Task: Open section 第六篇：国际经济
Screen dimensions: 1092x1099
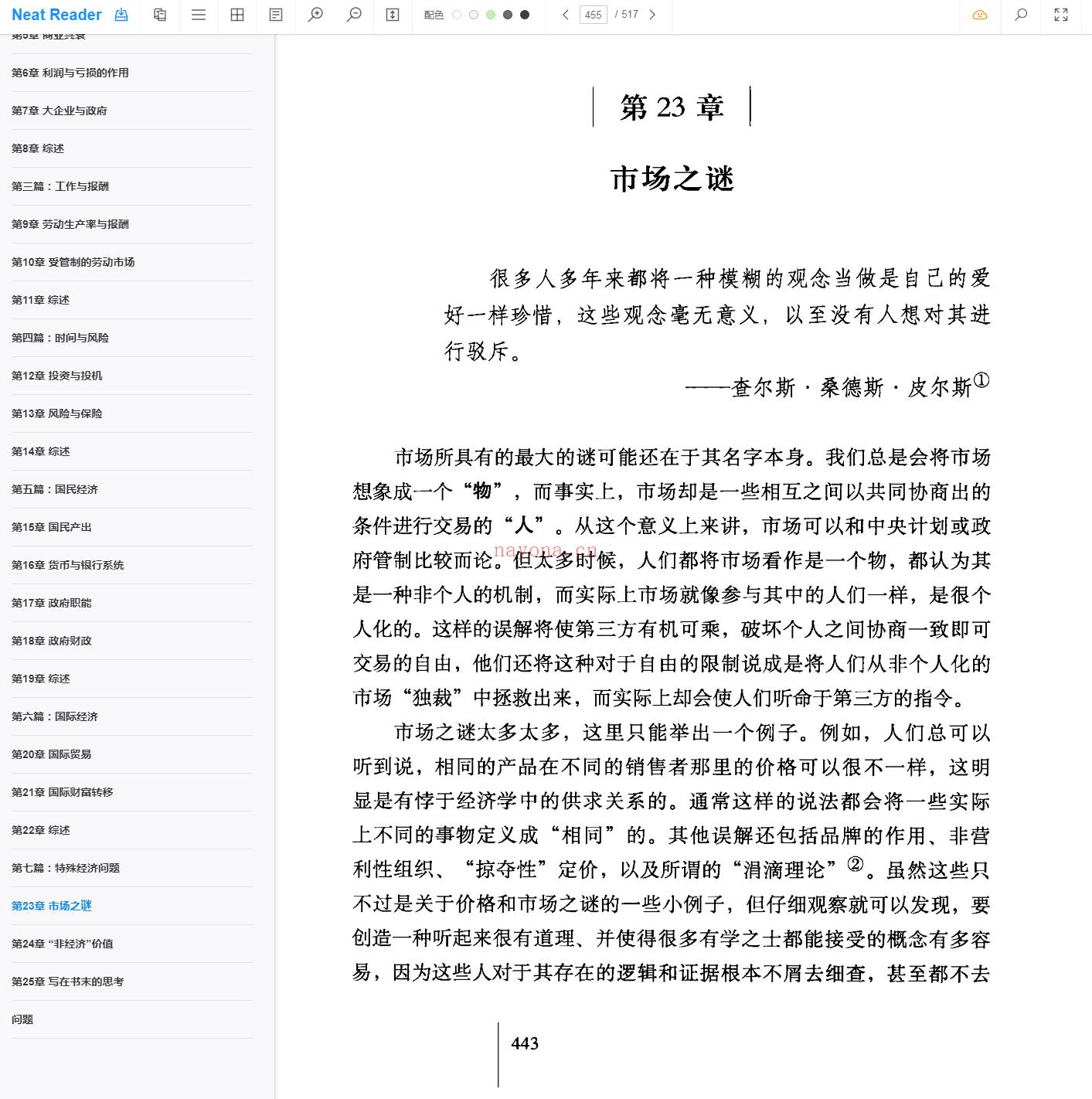Action: click(x=55, y=716)
